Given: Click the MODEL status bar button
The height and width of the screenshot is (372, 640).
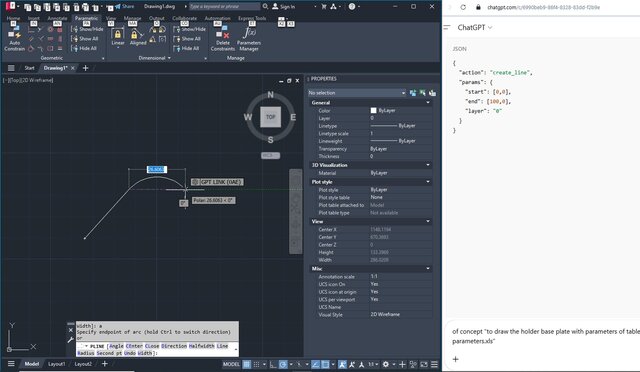Looking at the screenshot, I should coord(231,364).
